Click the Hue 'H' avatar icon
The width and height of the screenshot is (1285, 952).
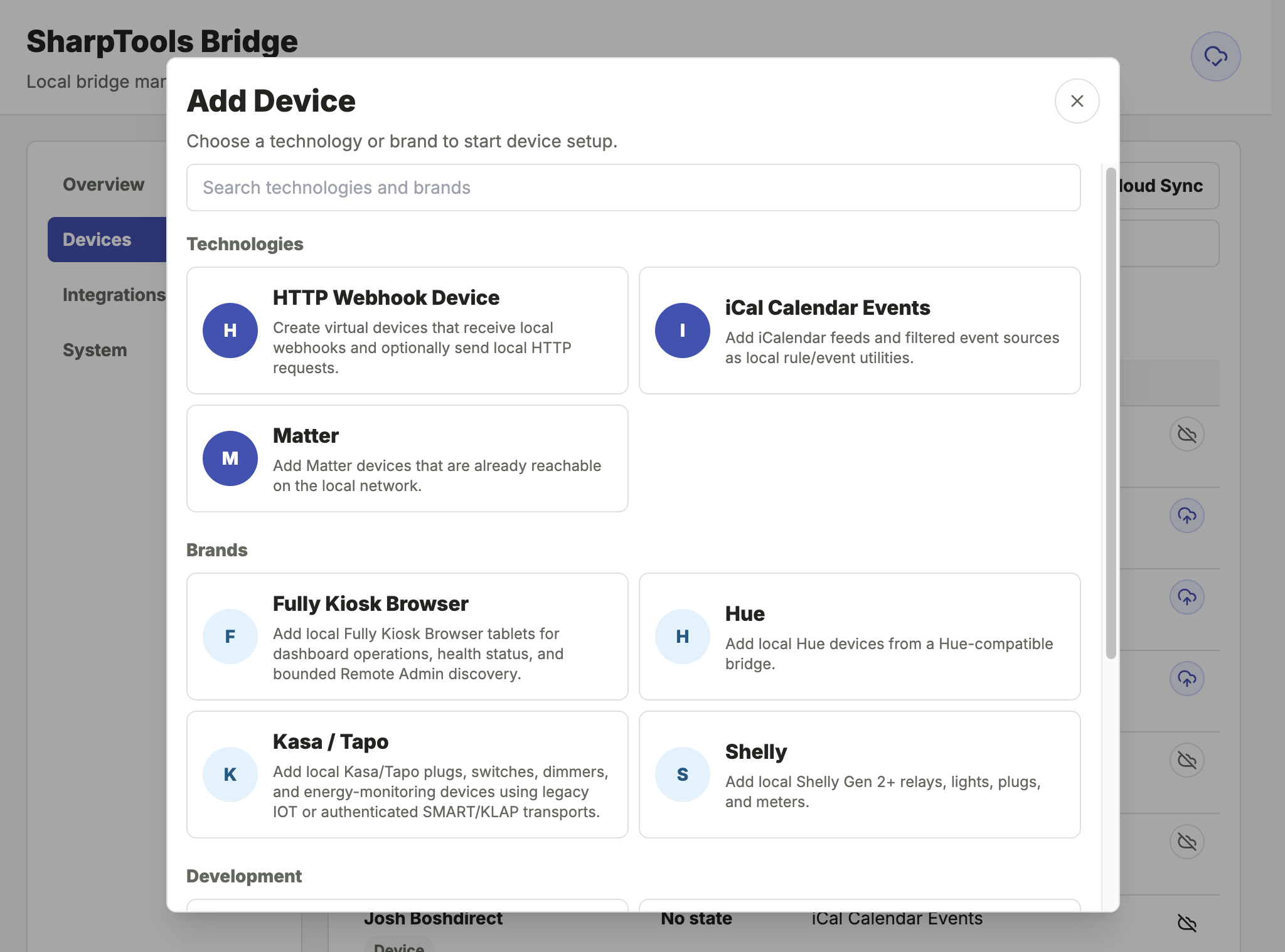click(x=683, y=637)
